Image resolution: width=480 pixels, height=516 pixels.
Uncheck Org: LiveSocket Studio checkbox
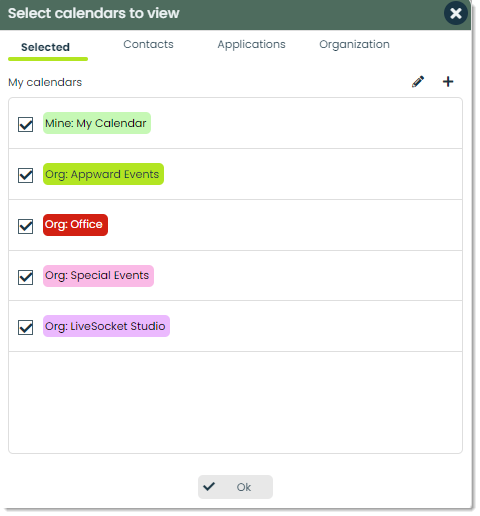[25, 327]
